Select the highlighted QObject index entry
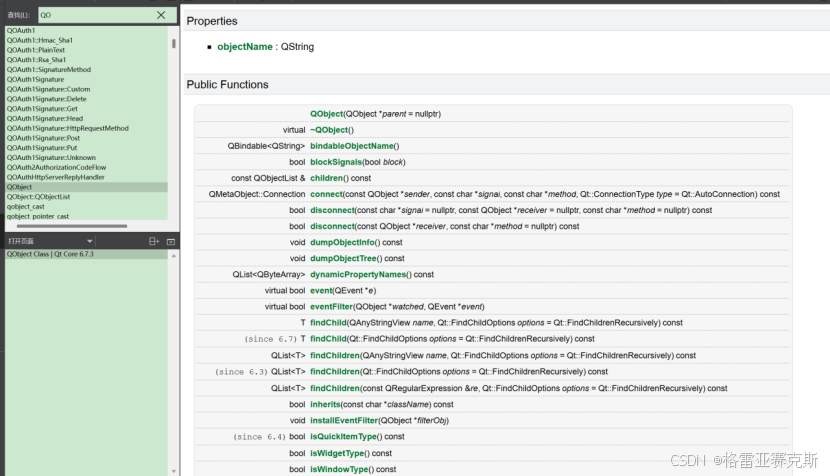Image resolution: width=830 pixels, height=476 pixels. point(86,187)
